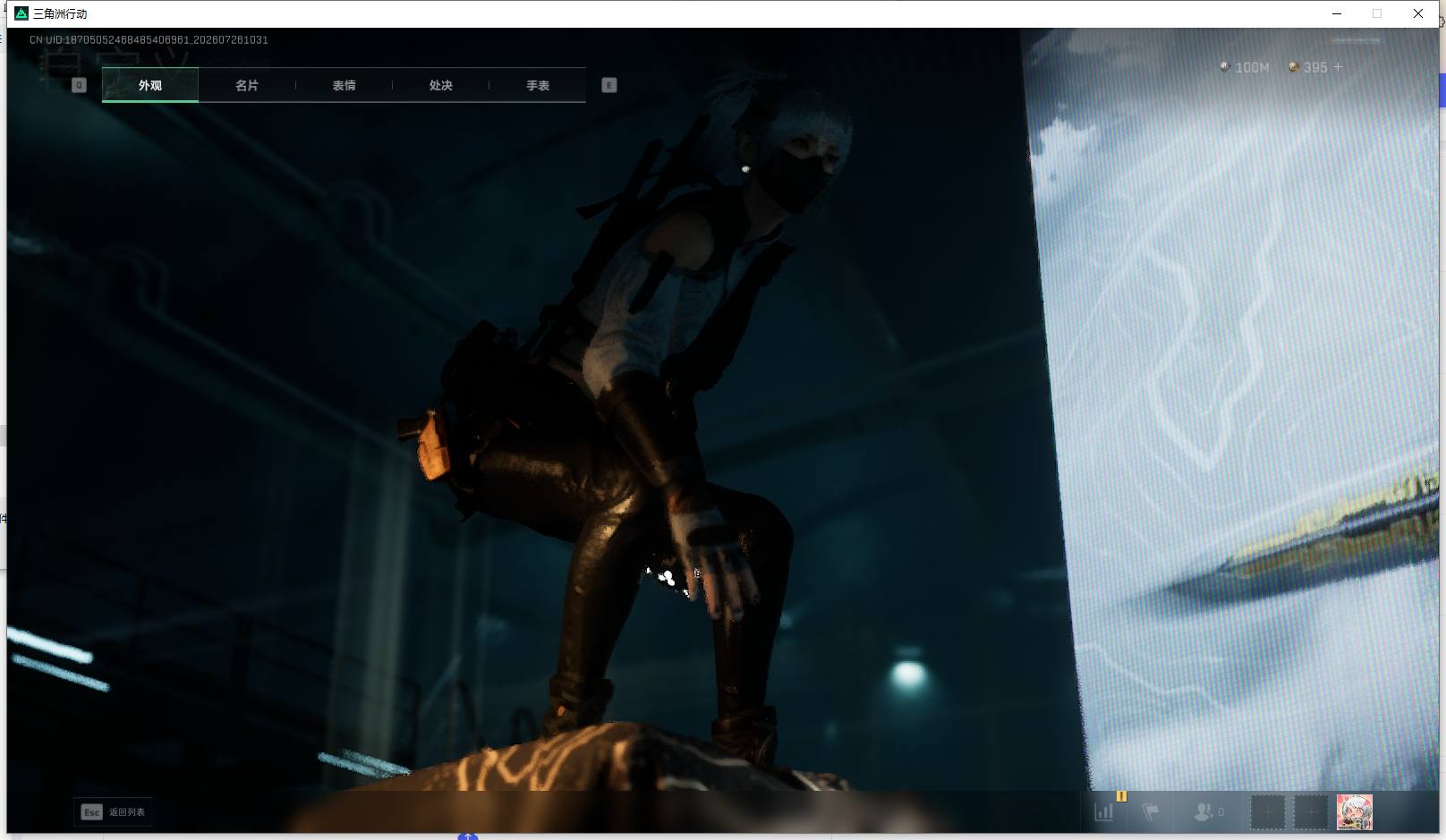Open the 表情 emote tab
The width and height of the screenshot is (1446, 840).
[x=344, y=85]
